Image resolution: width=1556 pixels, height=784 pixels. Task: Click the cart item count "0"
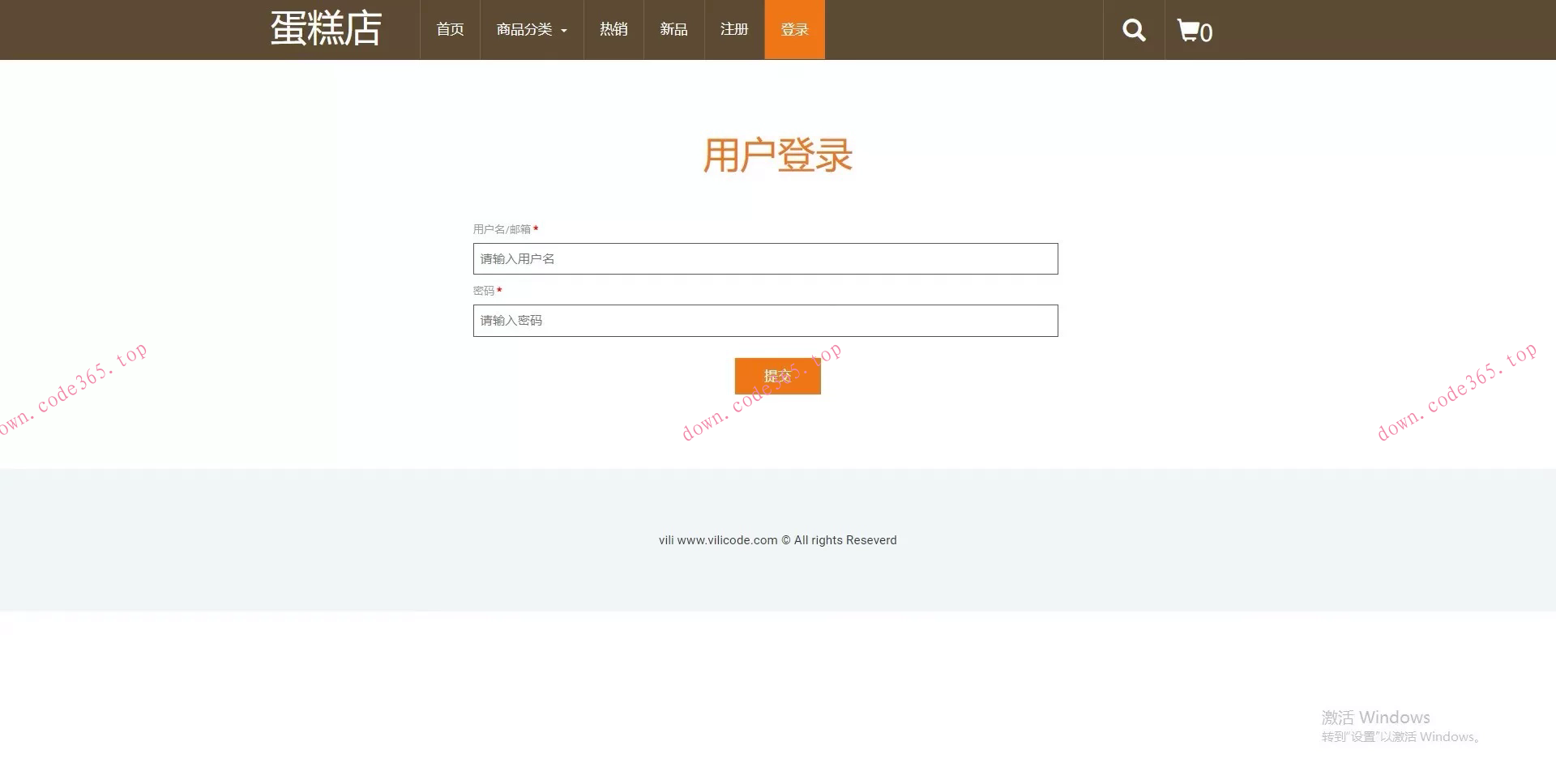1207,34
